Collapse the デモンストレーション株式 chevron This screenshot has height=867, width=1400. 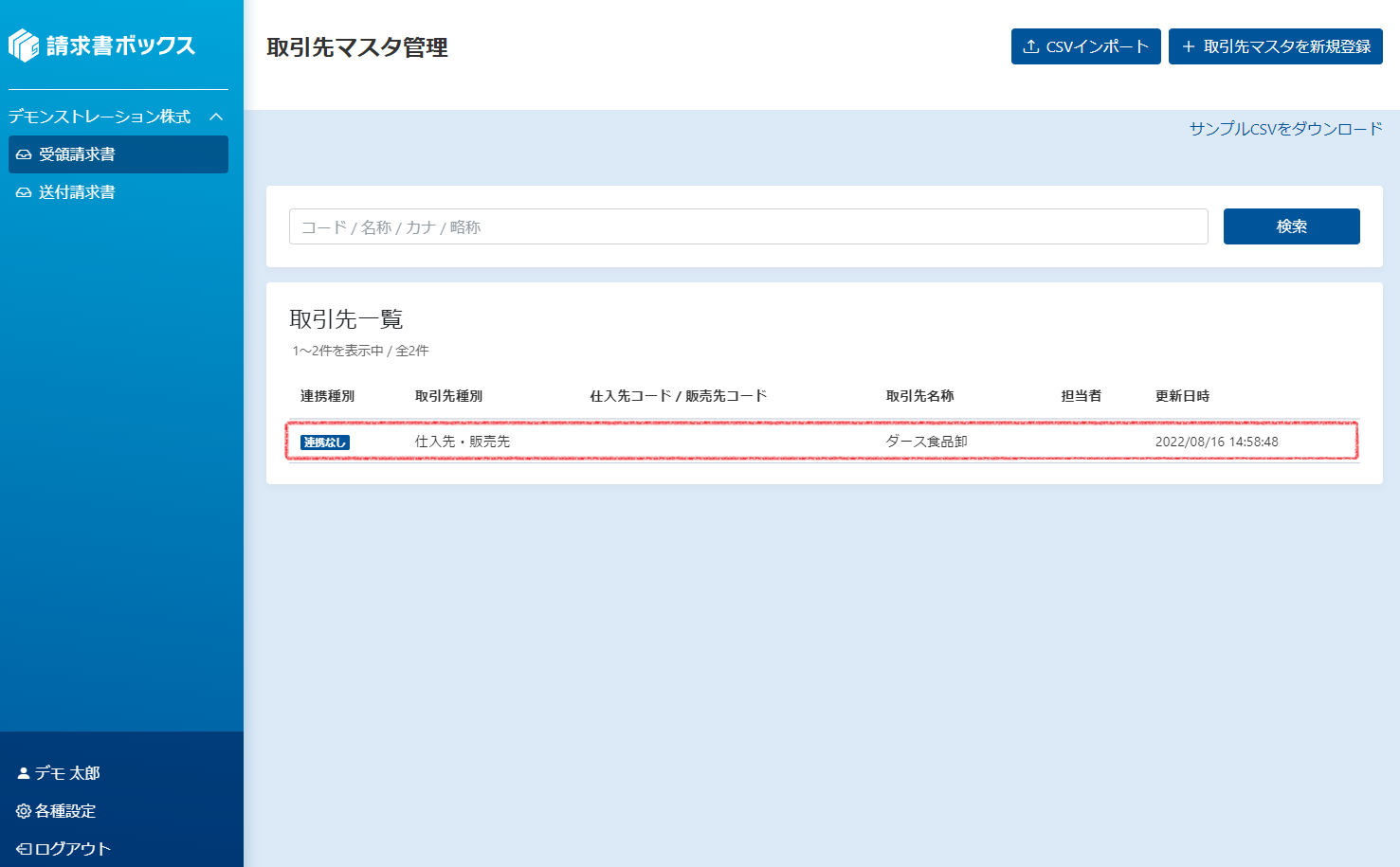point(216,117)
